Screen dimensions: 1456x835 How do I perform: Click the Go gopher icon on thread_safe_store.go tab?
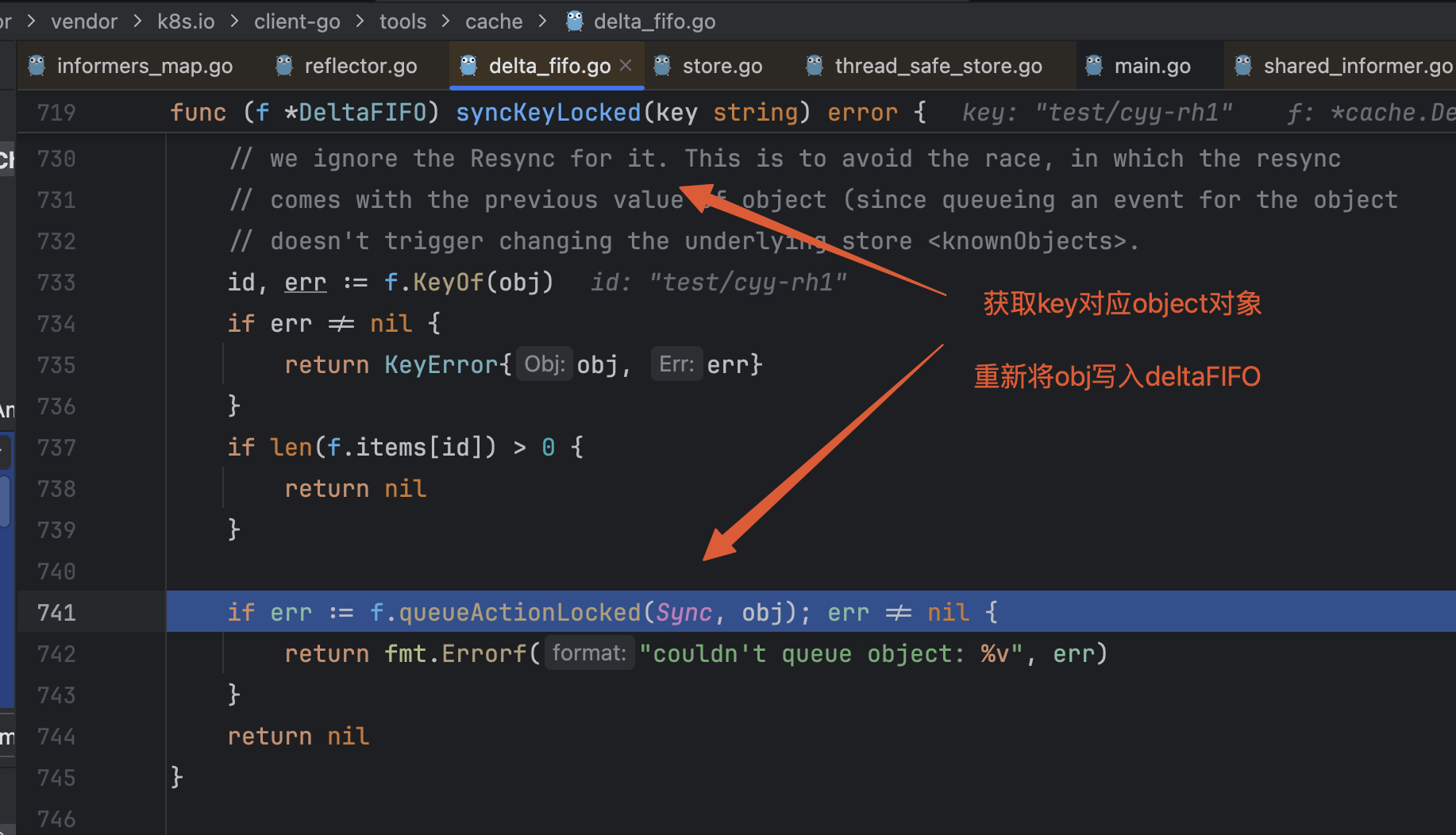[815, 65]
